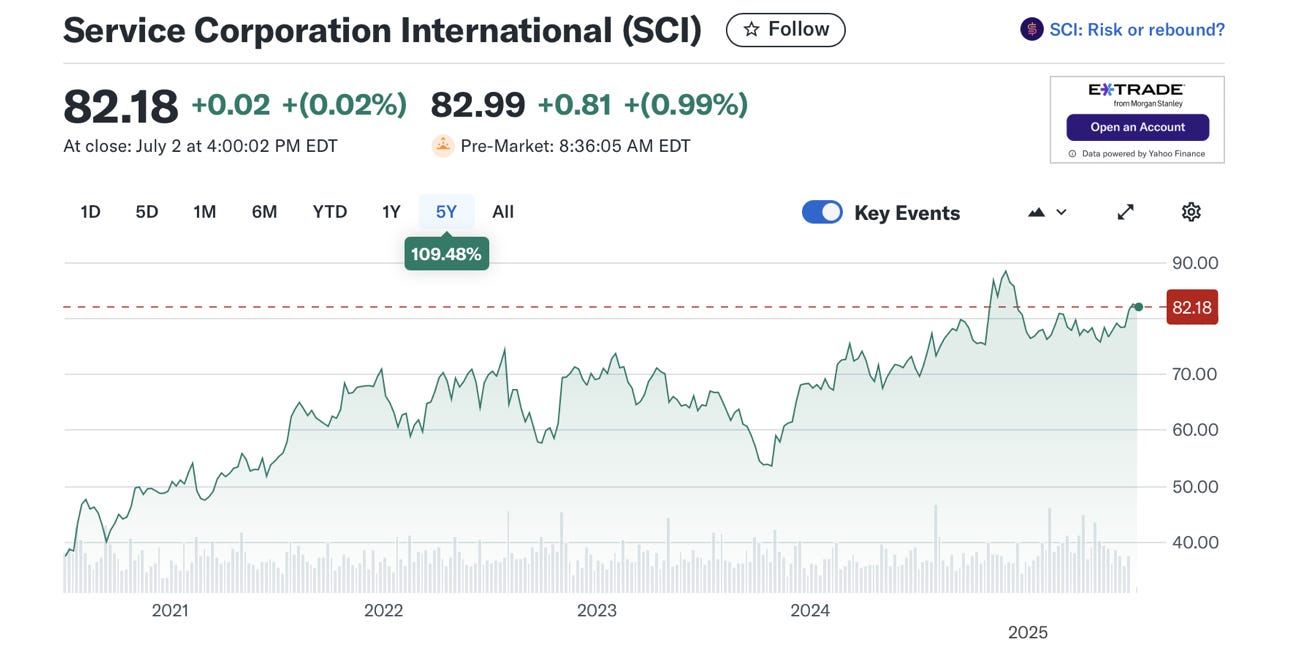Click the star icon in Follow button
This screenshot has width=1300, height=648.
tap(751, 30)
